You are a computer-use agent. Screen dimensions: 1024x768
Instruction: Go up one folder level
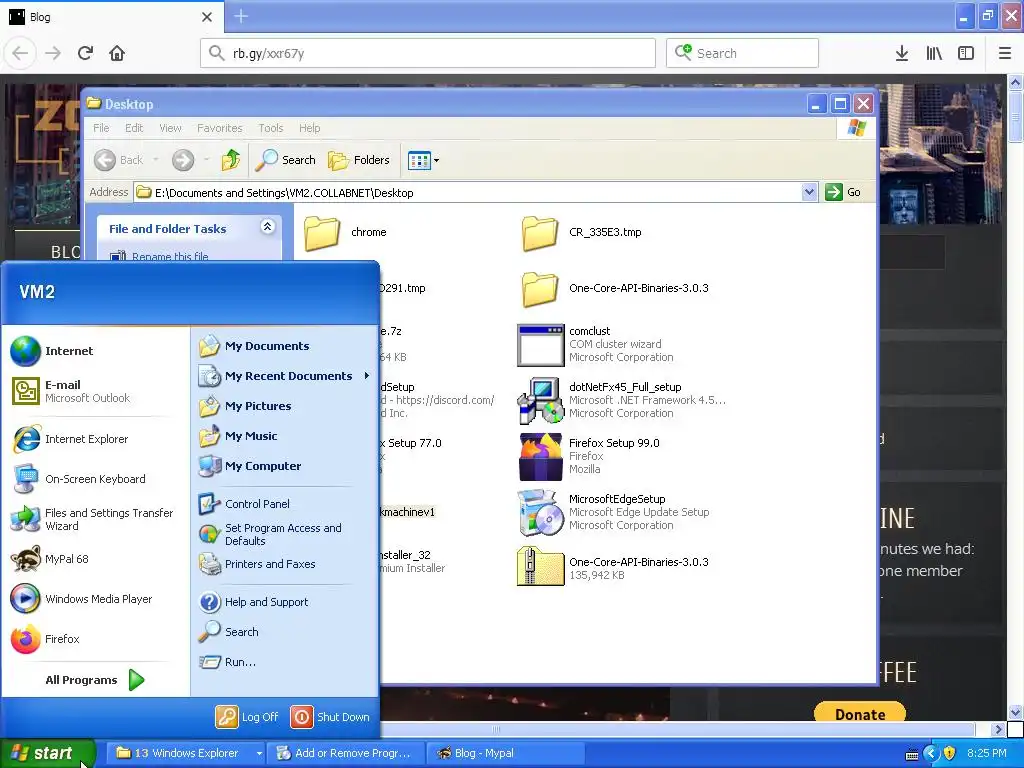(231, 160)
